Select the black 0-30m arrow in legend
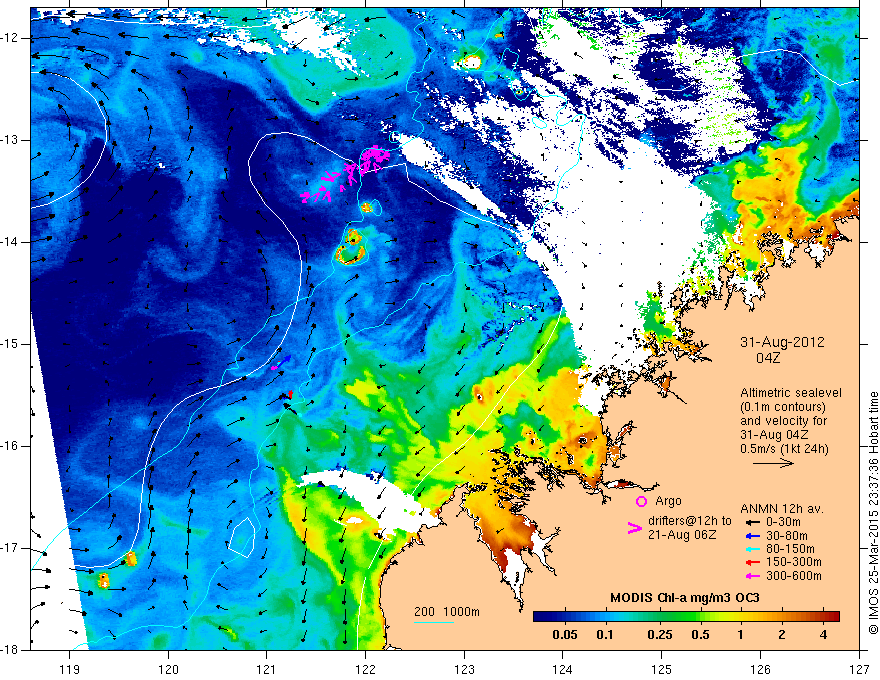The width and height of the screenshot is (880, 680). [753, 522]
